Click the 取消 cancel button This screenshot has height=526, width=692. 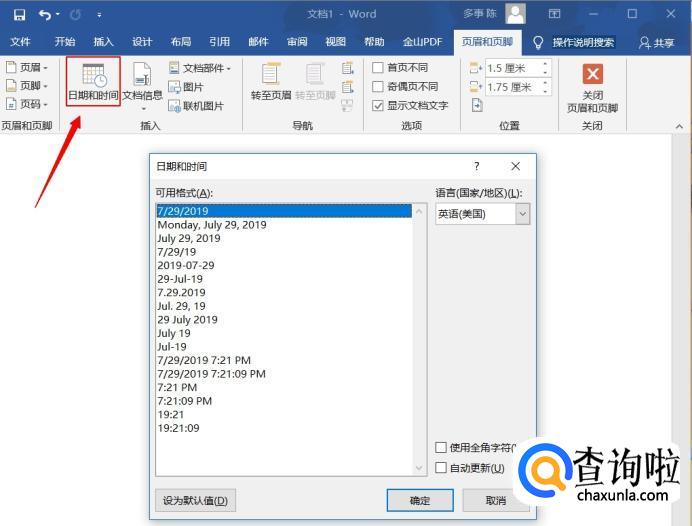coord(496,500)
